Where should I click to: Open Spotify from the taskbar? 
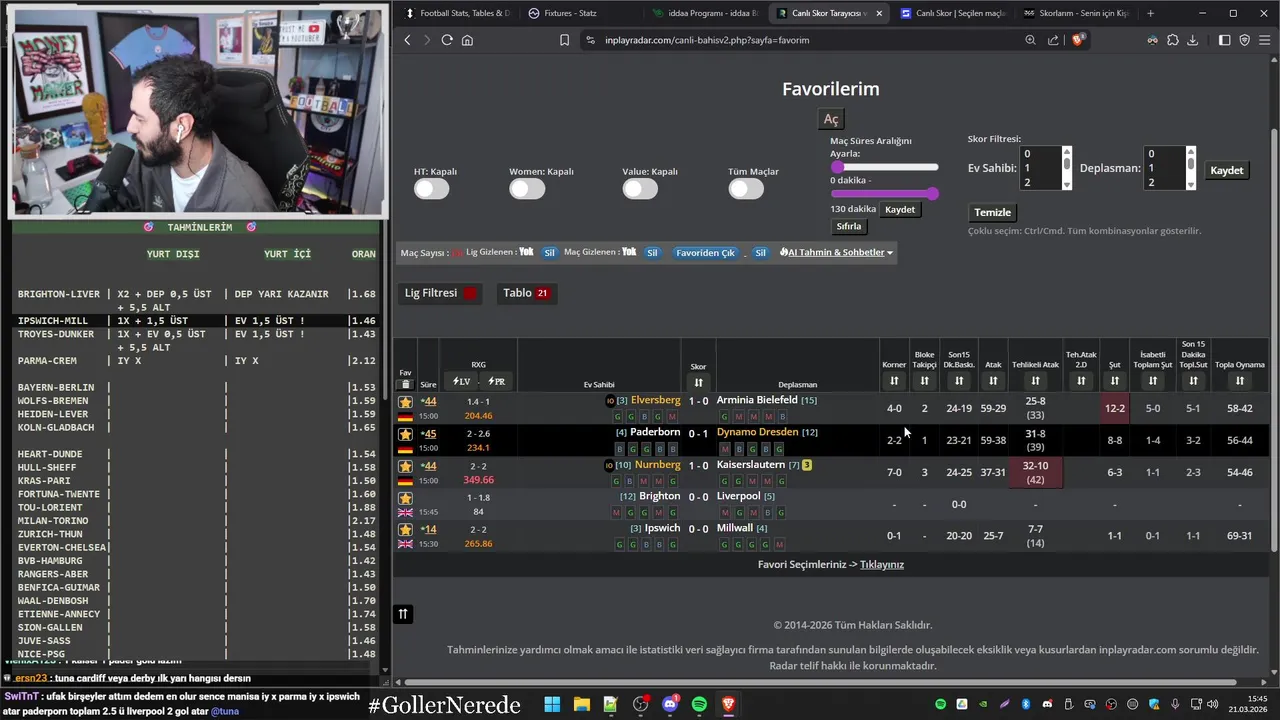click(x=699, y=704)
